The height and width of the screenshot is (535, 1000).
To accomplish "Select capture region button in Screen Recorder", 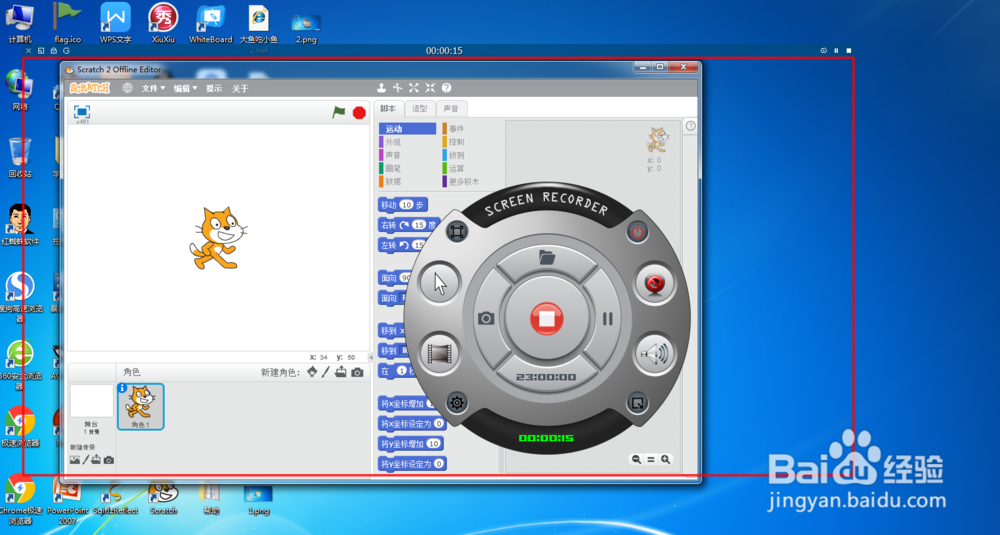I will point(456,232).
